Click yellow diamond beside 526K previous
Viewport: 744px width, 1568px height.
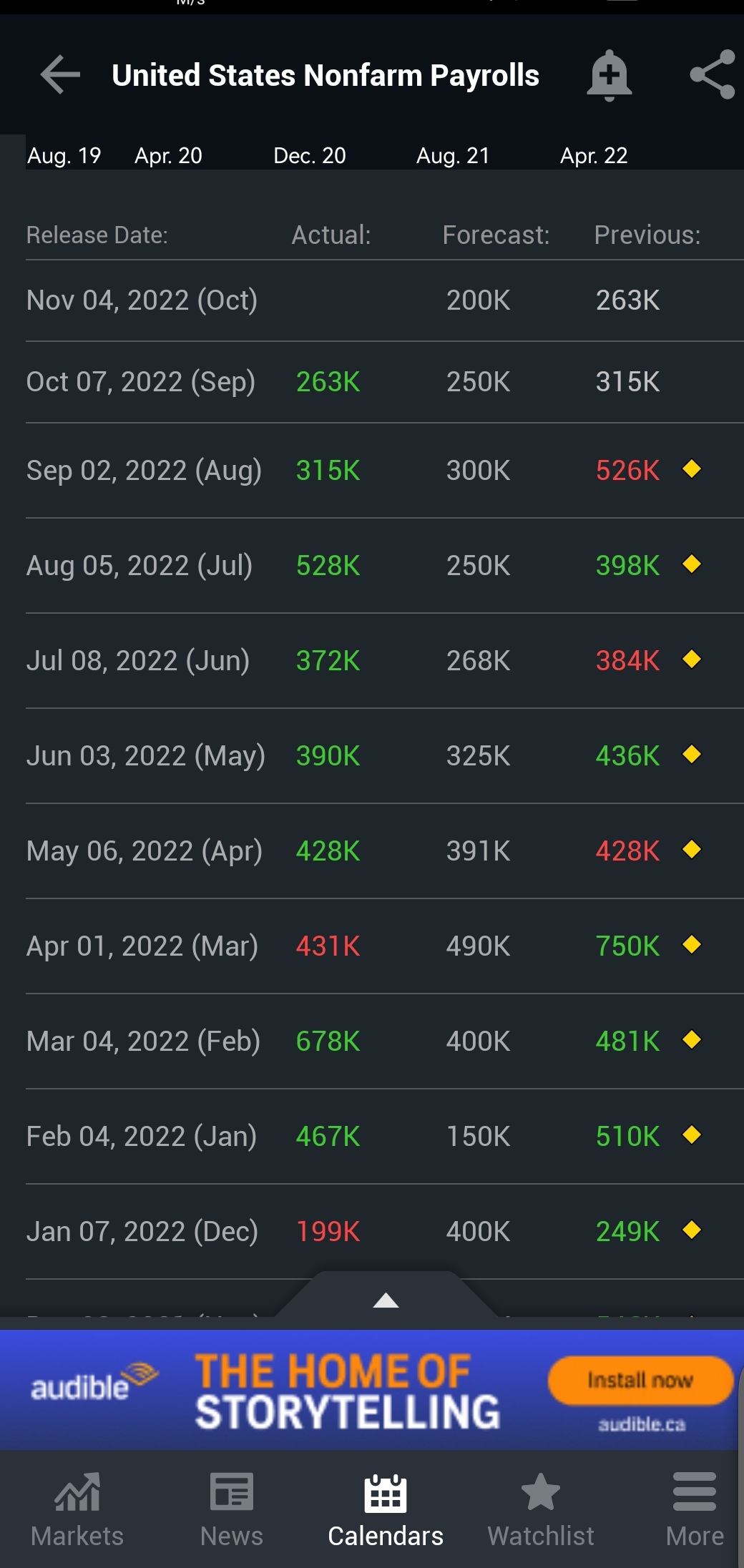pos(692,469)
